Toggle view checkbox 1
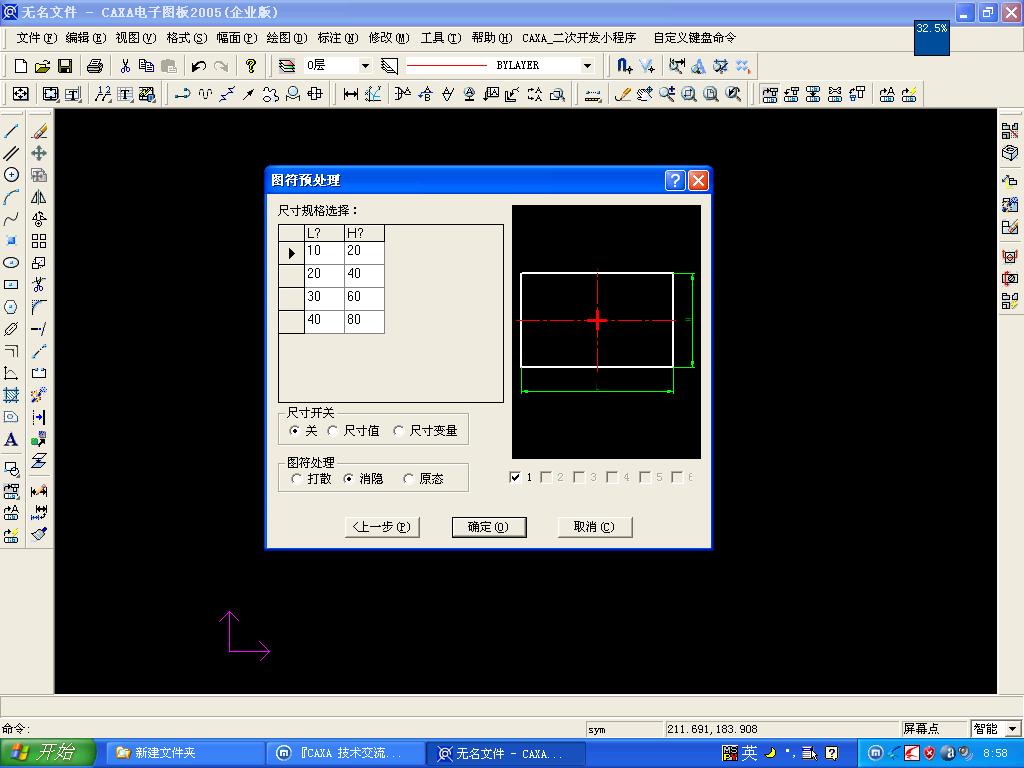Screen dimensions: 1024x768 click(x=515, y=477)
